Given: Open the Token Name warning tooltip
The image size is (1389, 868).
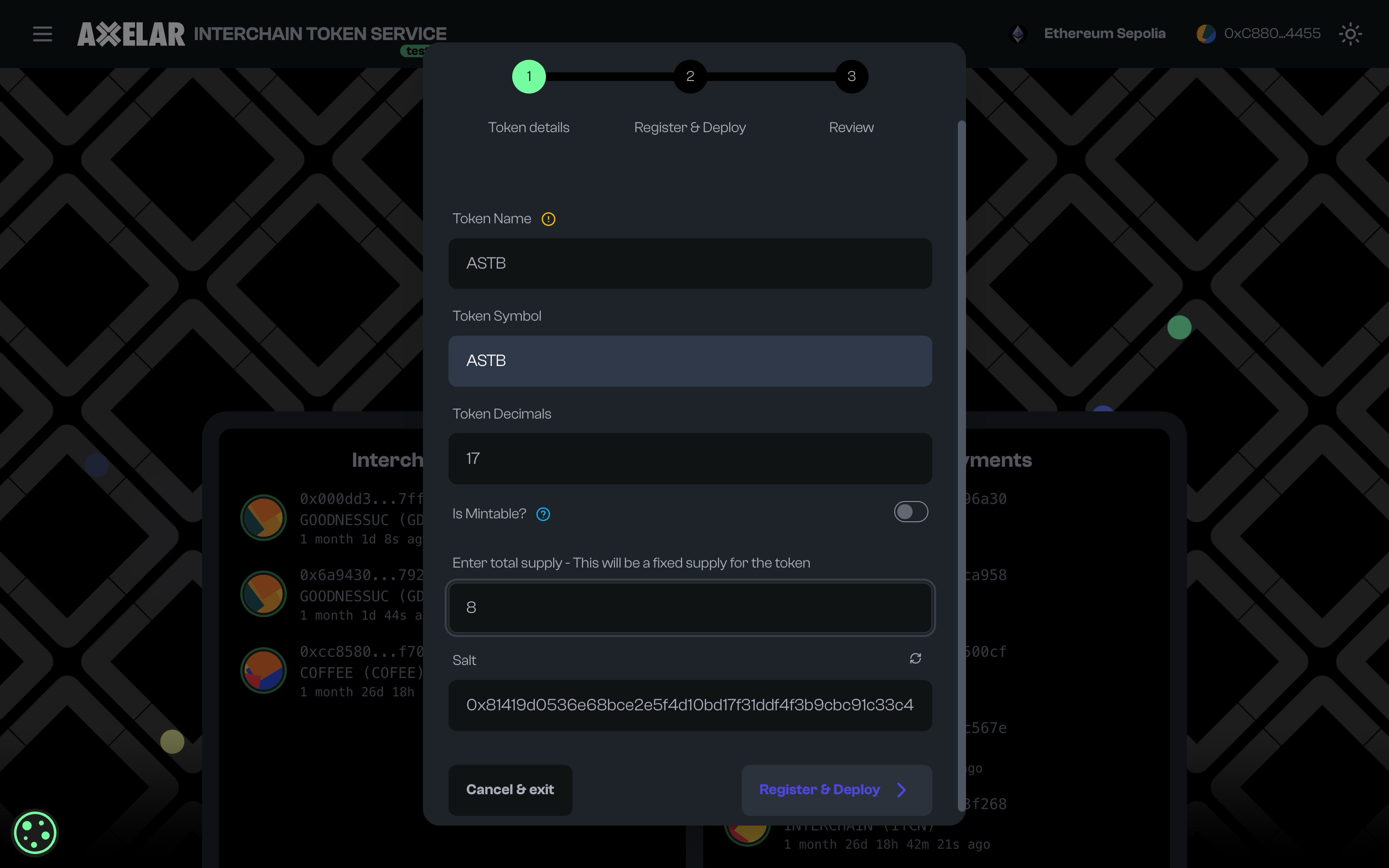Looking at the screenshot, I should [549, 219].
